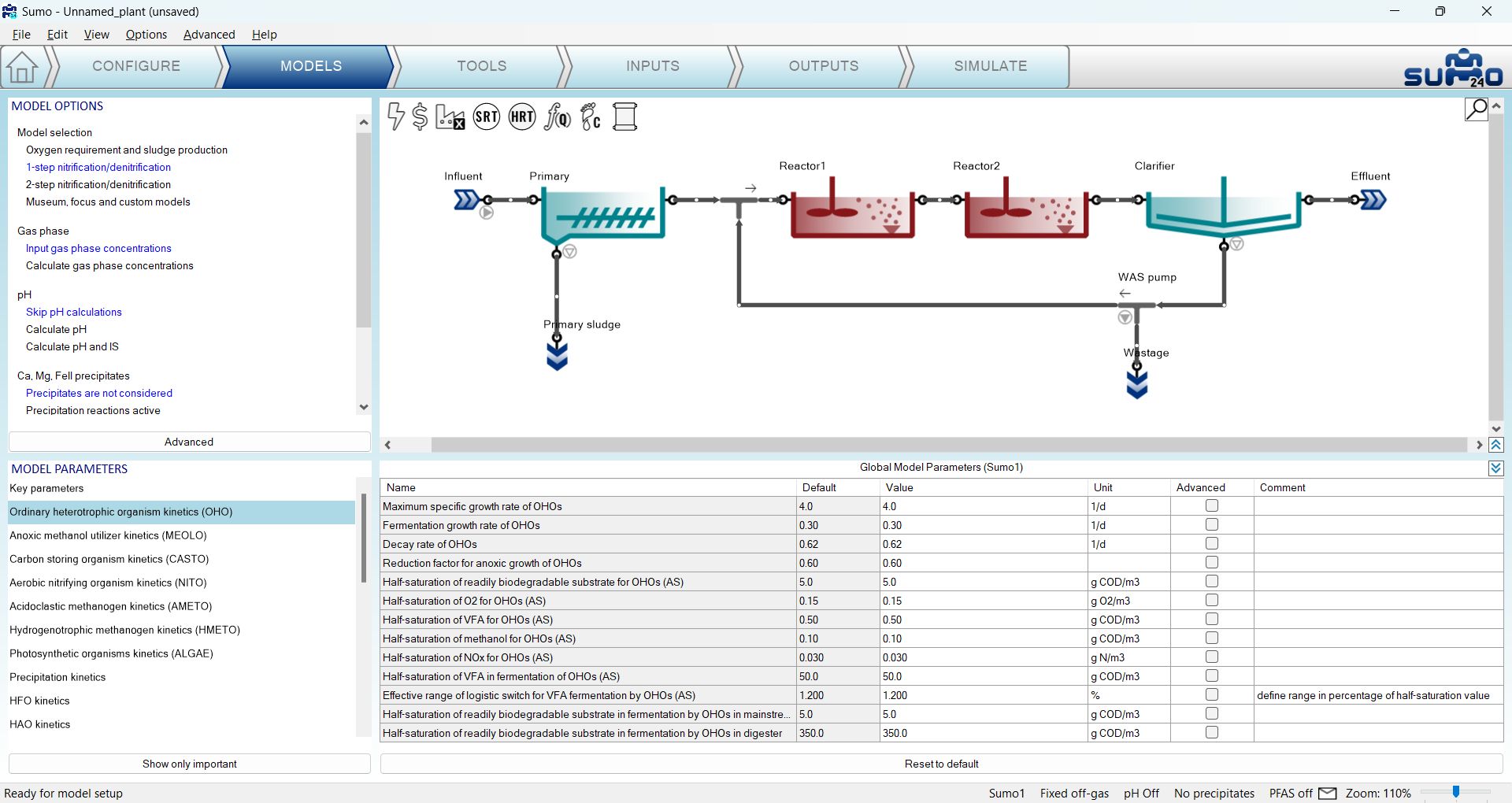This screenshot has height=803, width=1512.
Task: Click the flowsheet horizontal scroll left arrow
Action: click(387, 446)
